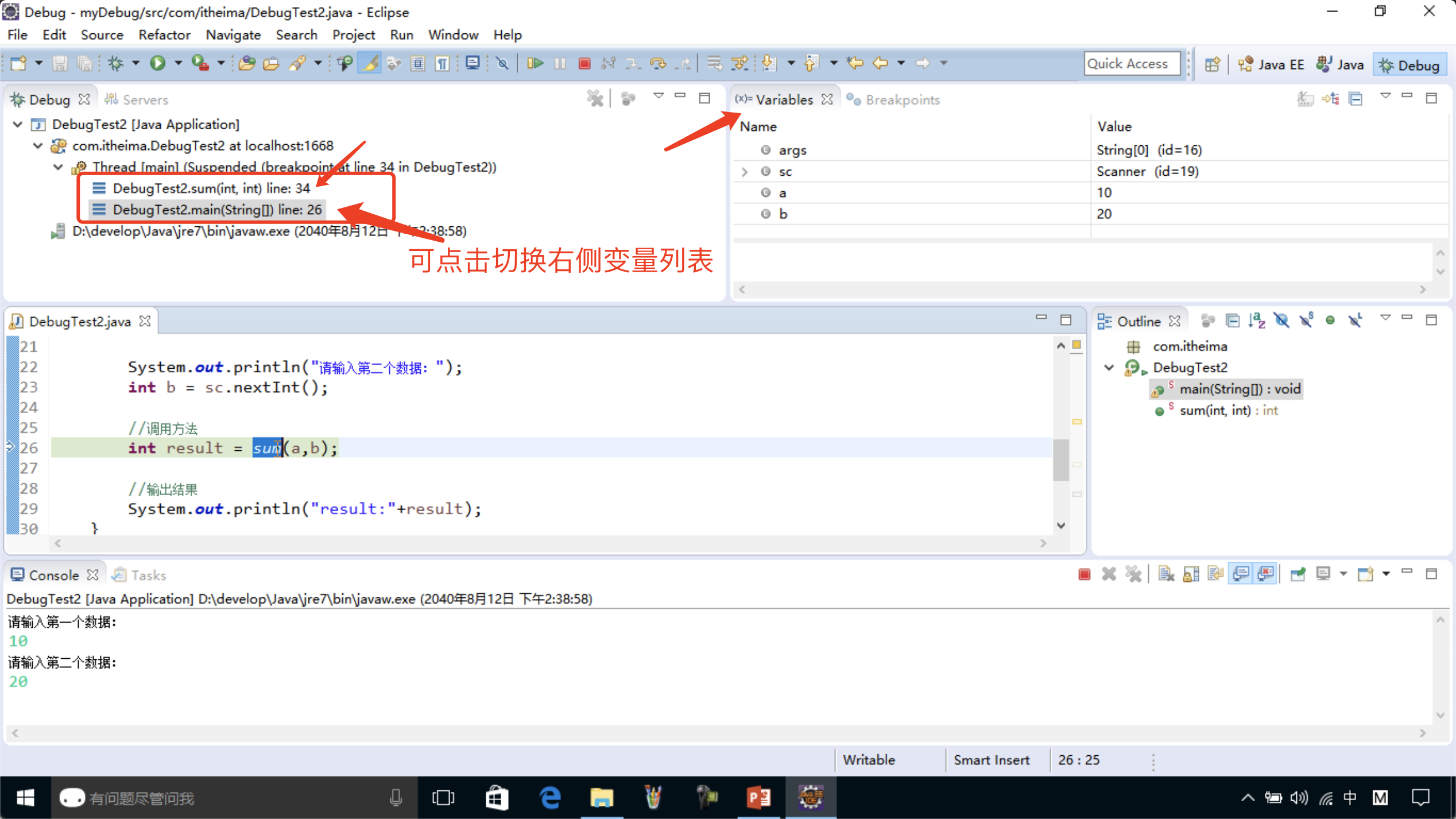The height and width of the screenshot is (819, 1456).
Task: Toggle Hide Static Fields and Methods in Outline
Action: (x=1306, y=320)
